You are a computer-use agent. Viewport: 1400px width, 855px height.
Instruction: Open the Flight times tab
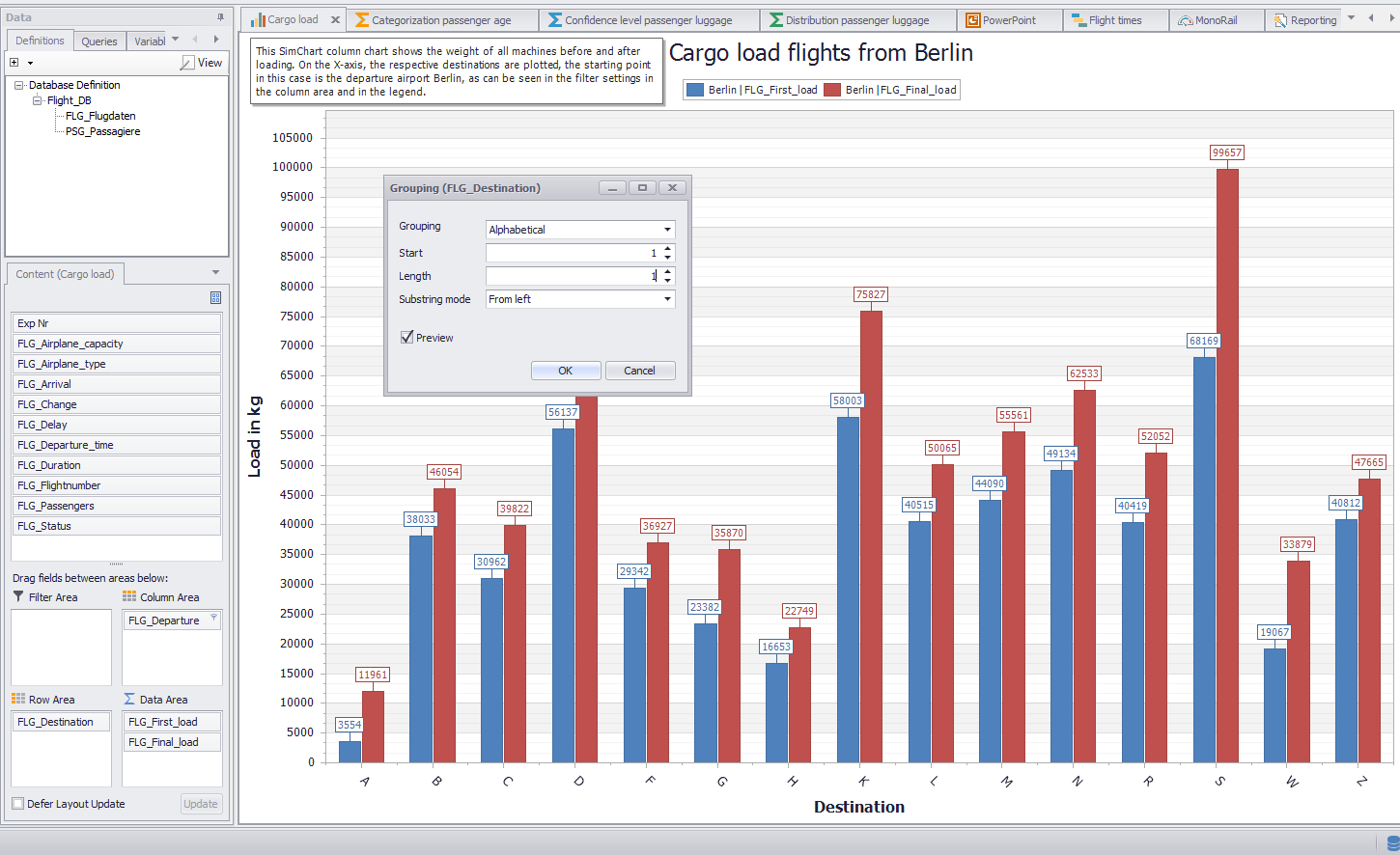(1114, 20)
